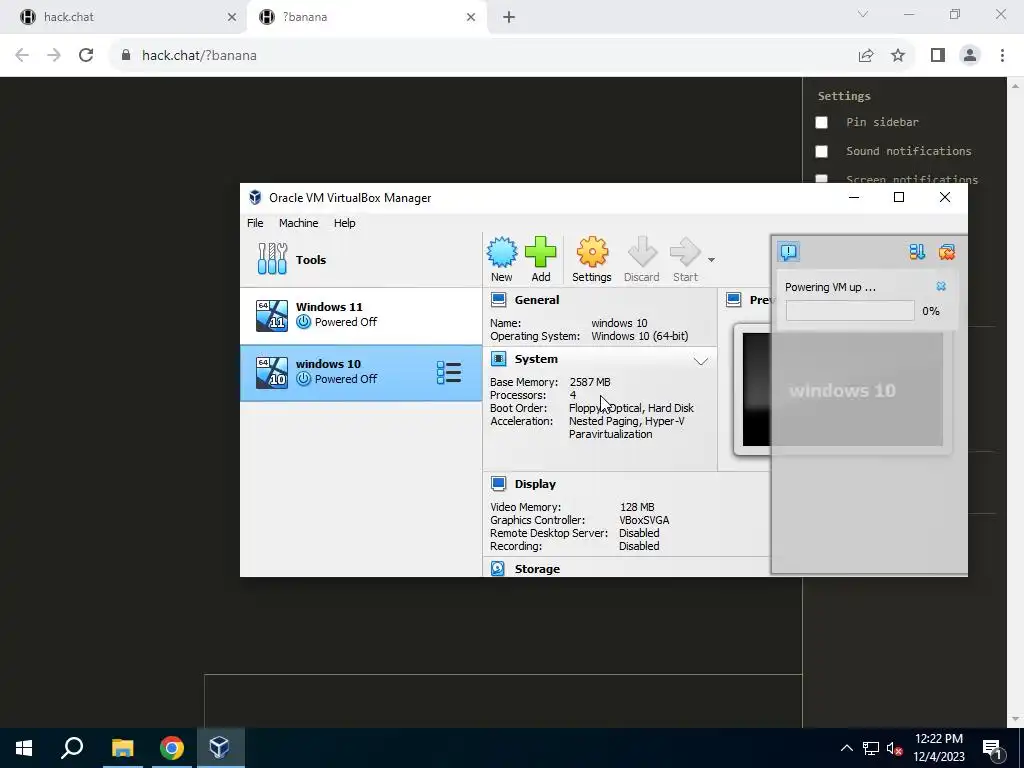Open the taskbar clock and date
Screen dimensions: 1024x768
[x=938, y=748]
